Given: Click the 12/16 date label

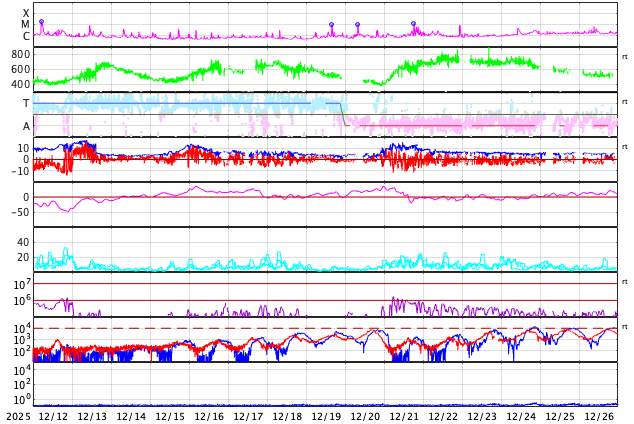Looking at the screenshot, I should (208, 416).
